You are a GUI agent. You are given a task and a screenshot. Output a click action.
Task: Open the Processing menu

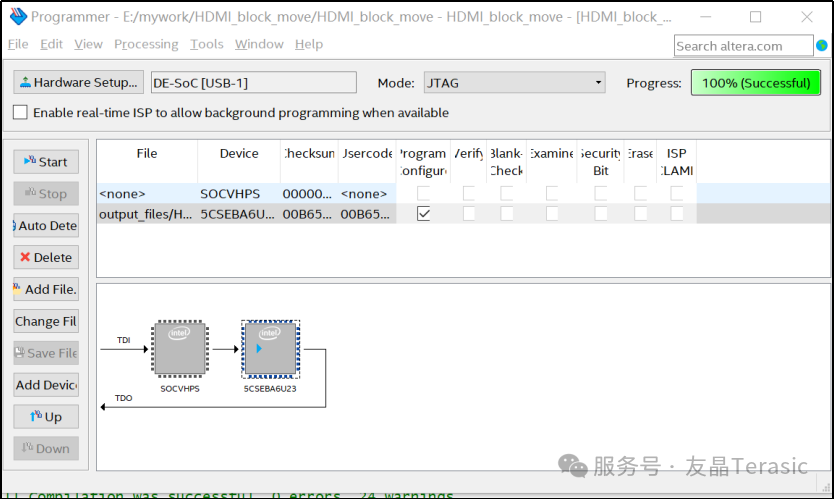coord(146,44)
